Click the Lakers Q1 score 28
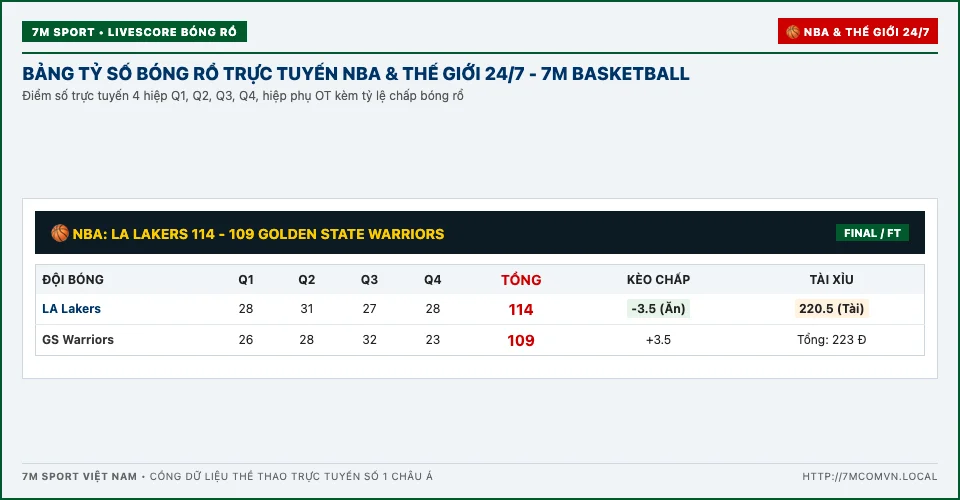The height and width of the screenshot is (500, 960). tap(246, 309)
